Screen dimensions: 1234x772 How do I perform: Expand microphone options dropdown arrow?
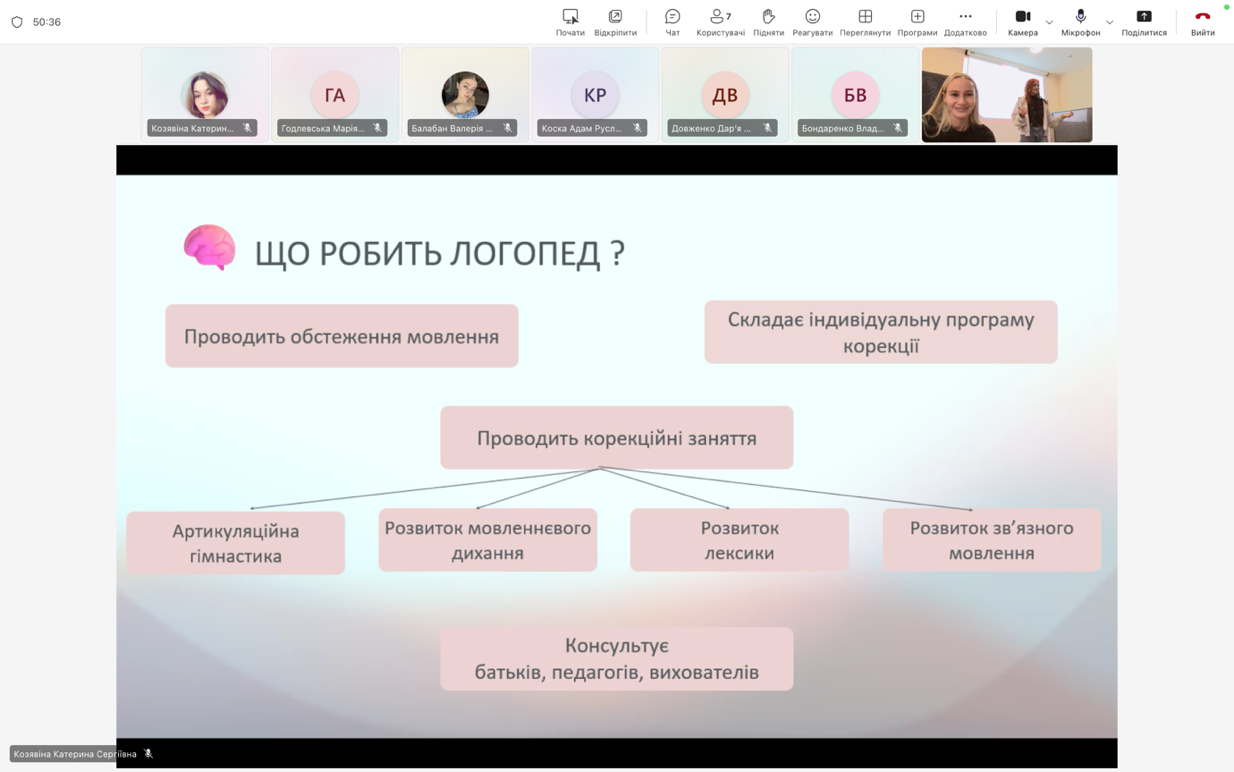point(1109,22)
